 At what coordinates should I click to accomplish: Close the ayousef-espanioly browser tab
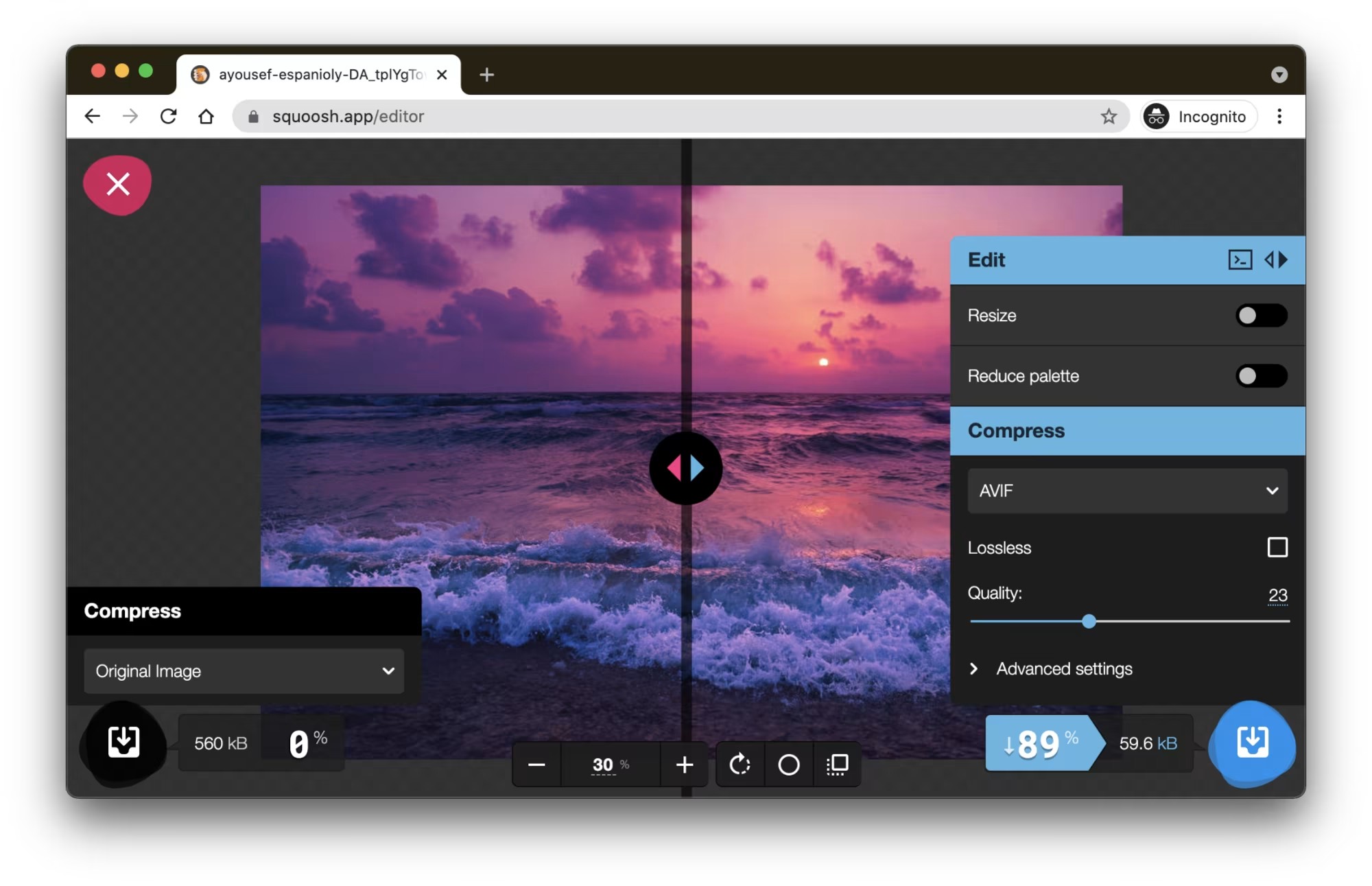(x=442, y=75)
